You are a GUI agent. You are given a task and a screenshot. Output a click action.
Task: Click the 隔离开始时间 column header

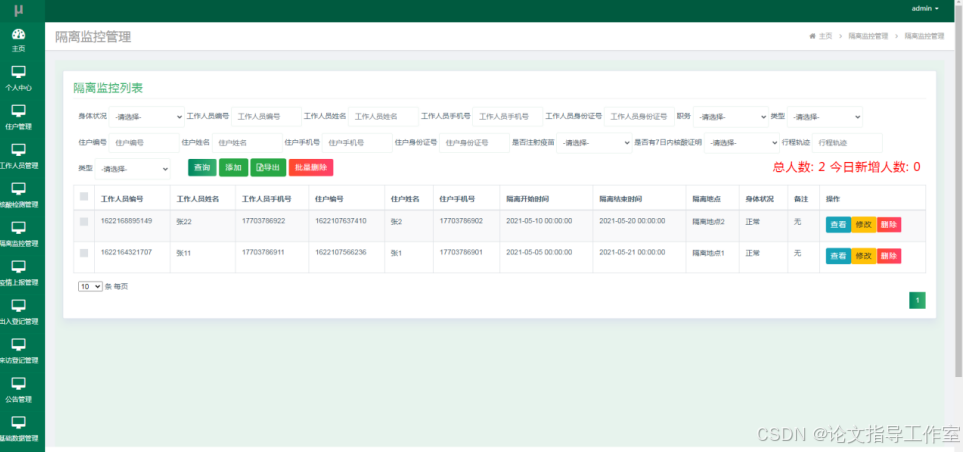pyautogui.click(x=527, y=199)
